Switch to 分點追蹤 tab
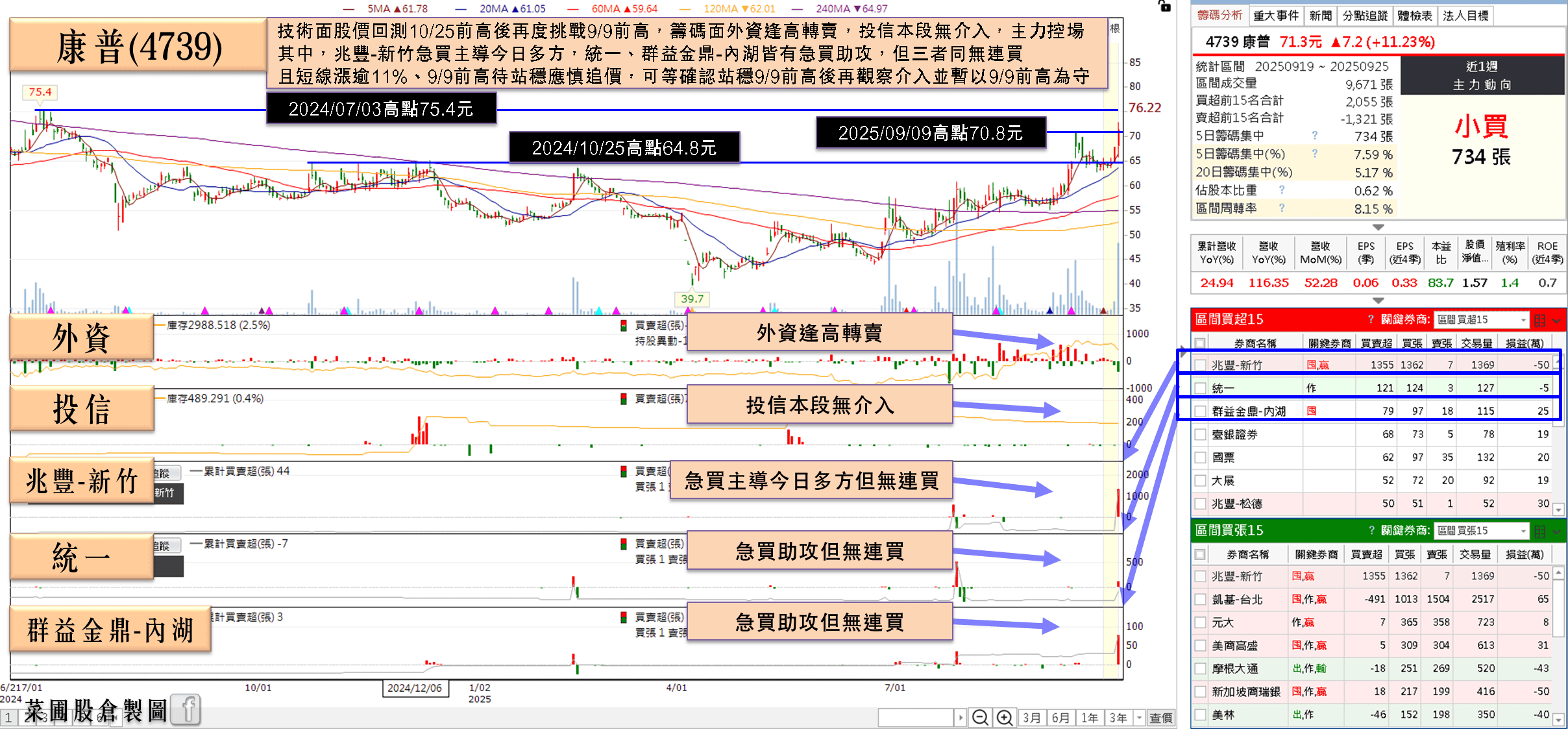This screenshot has height=745, width=1568. (1364, 16)
